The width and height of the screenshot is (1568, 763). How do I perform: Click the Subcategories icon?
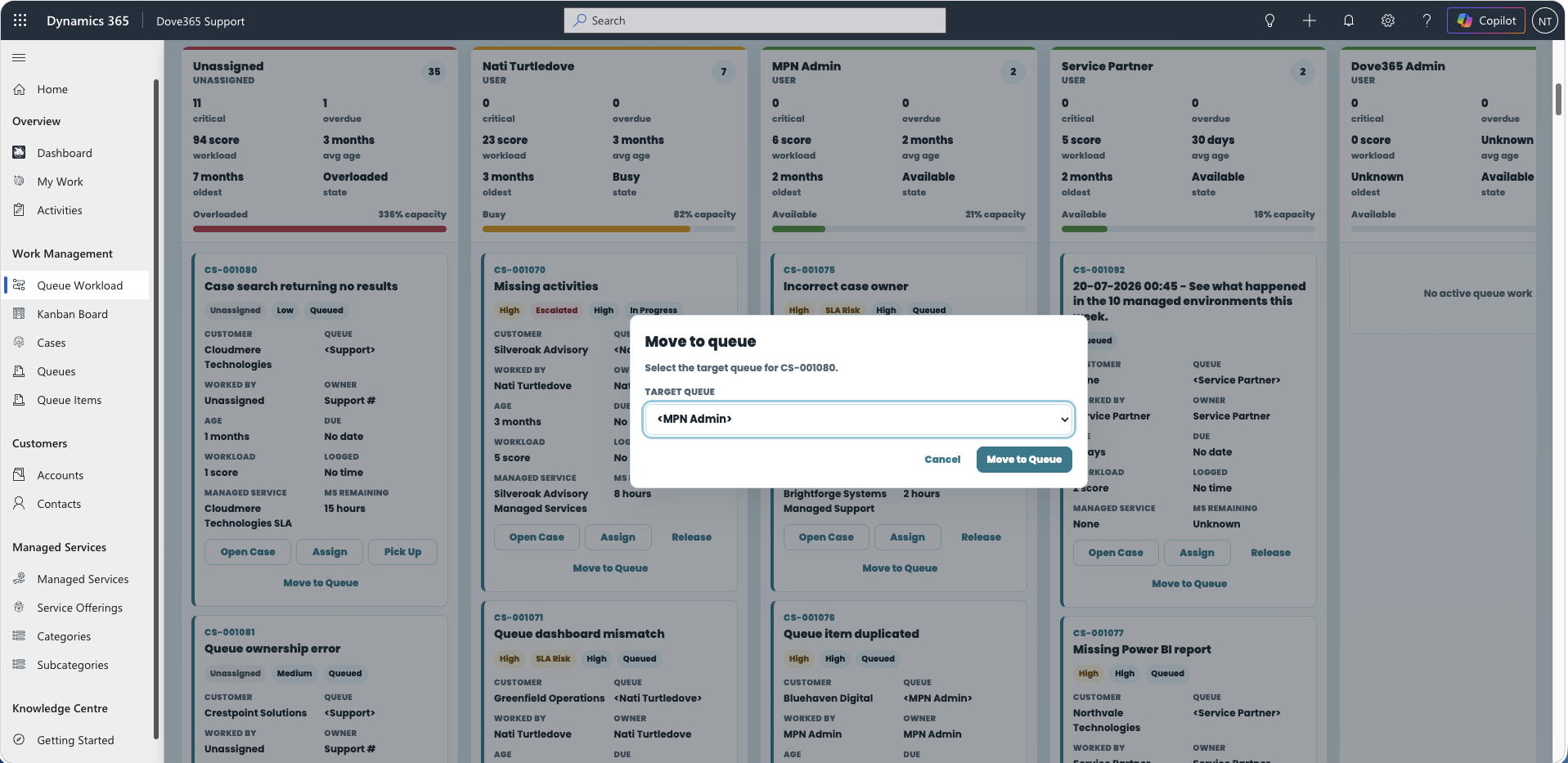19,665
